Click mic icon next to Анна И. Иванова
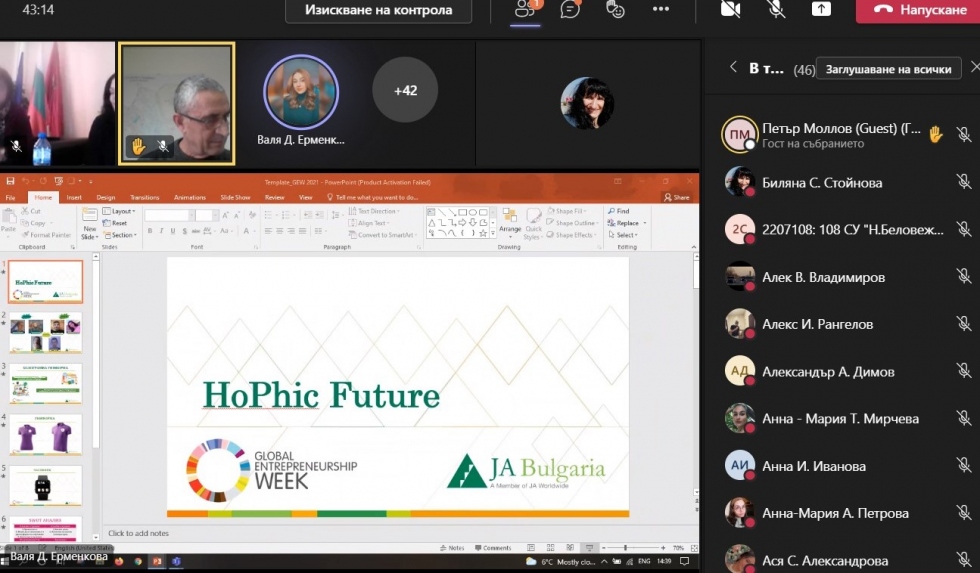This screenshot has height=573, width=980. 963,466
